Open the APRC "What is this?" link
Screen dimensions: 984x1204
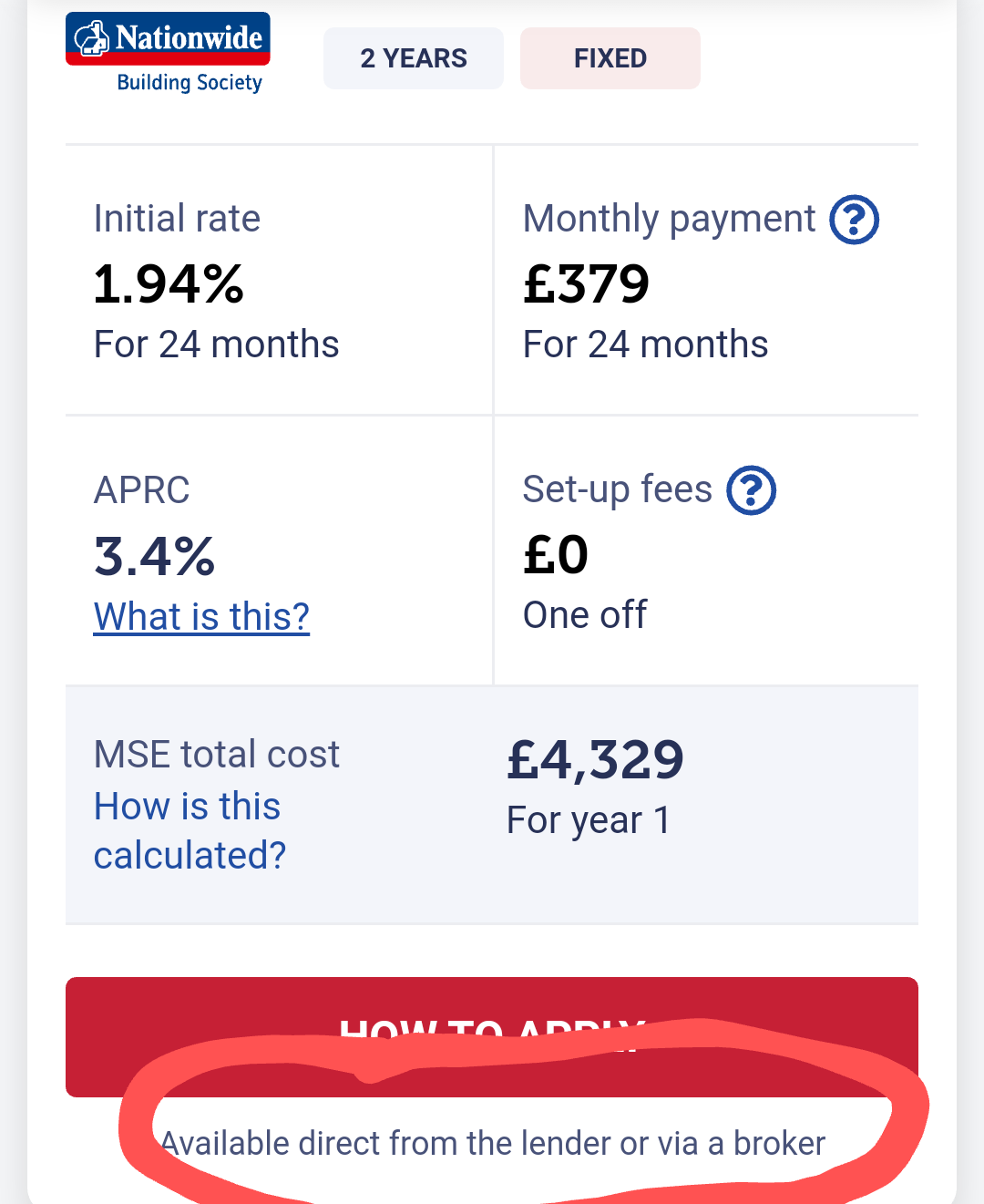point(201,617)
